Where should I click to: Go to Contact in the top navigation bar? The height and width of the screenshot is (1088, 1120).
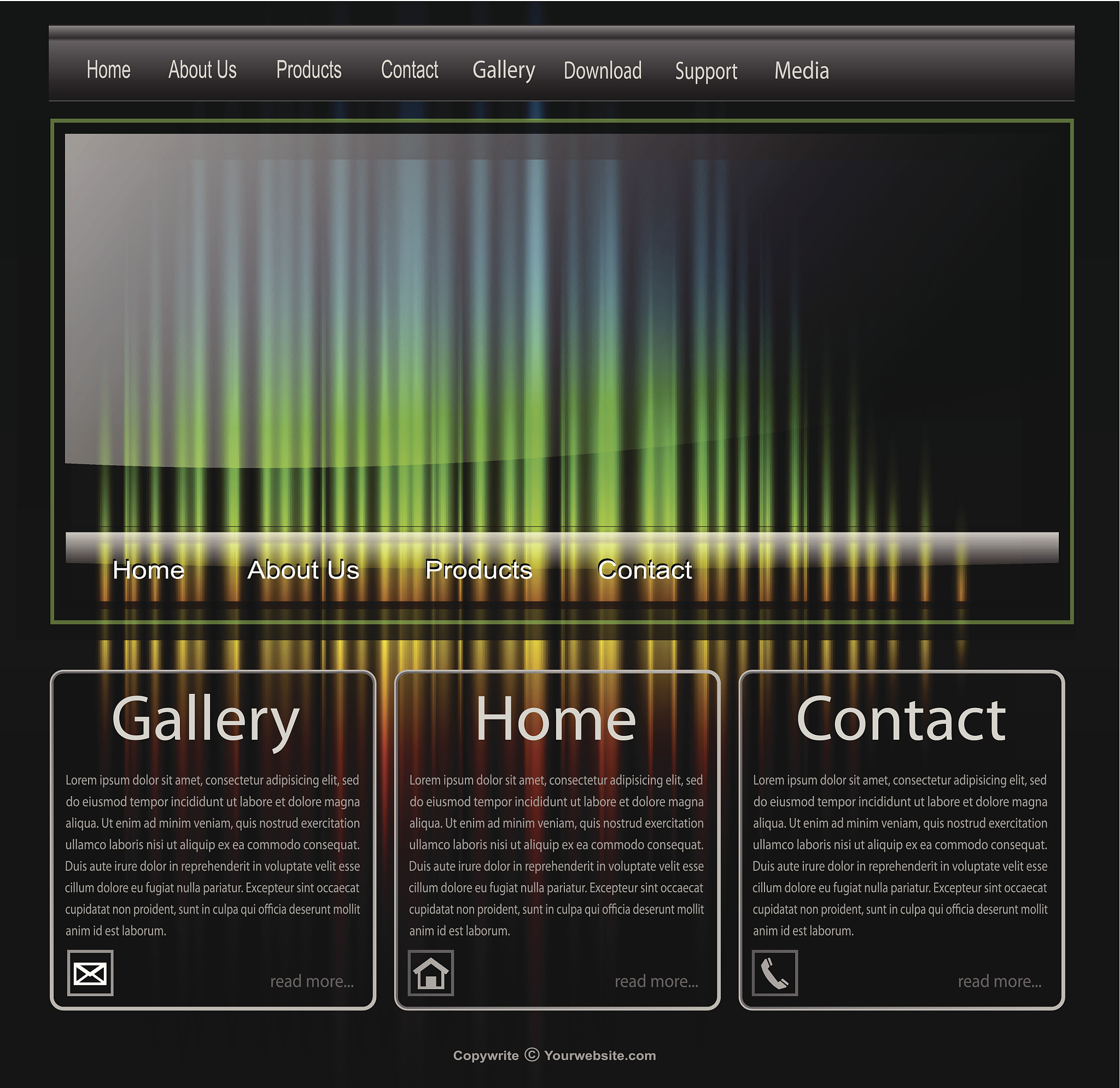tap(410, 70)
